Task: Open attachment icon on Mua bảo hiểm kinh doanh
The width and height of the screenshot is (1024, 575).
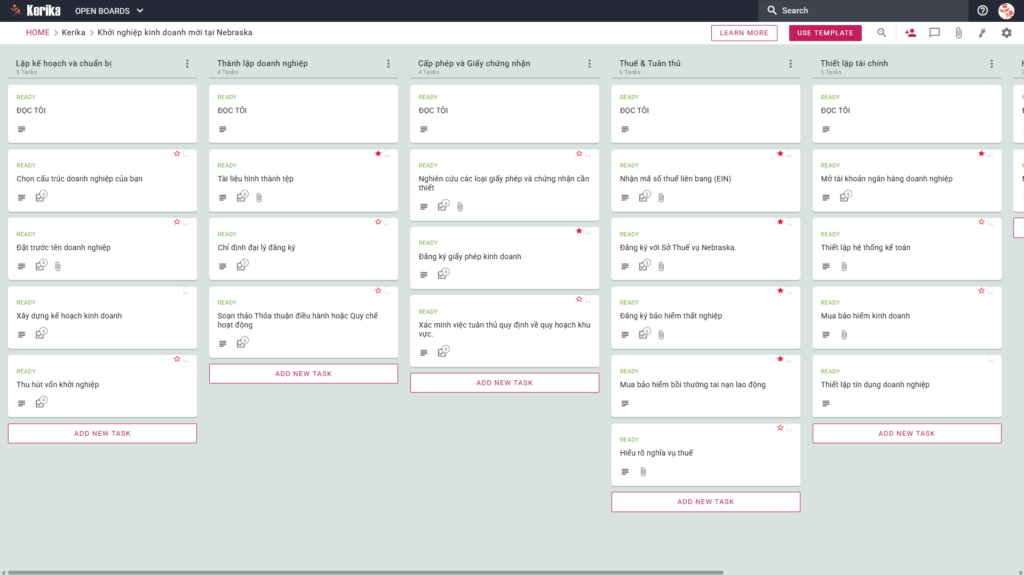Action: (x=844, y=335)
